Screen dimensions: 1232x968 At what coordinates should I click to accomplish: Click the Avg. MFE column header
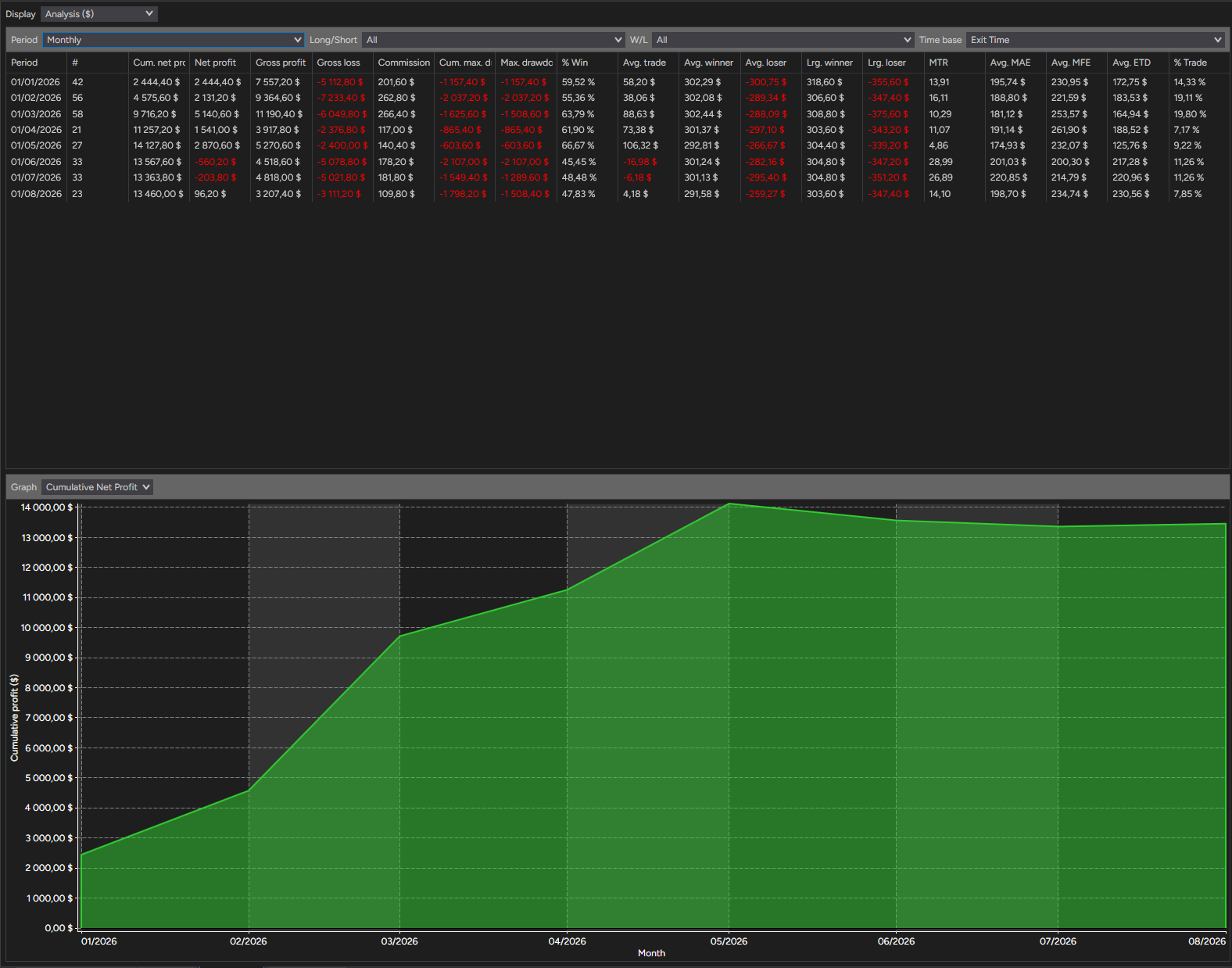[x=1077, y=63]
